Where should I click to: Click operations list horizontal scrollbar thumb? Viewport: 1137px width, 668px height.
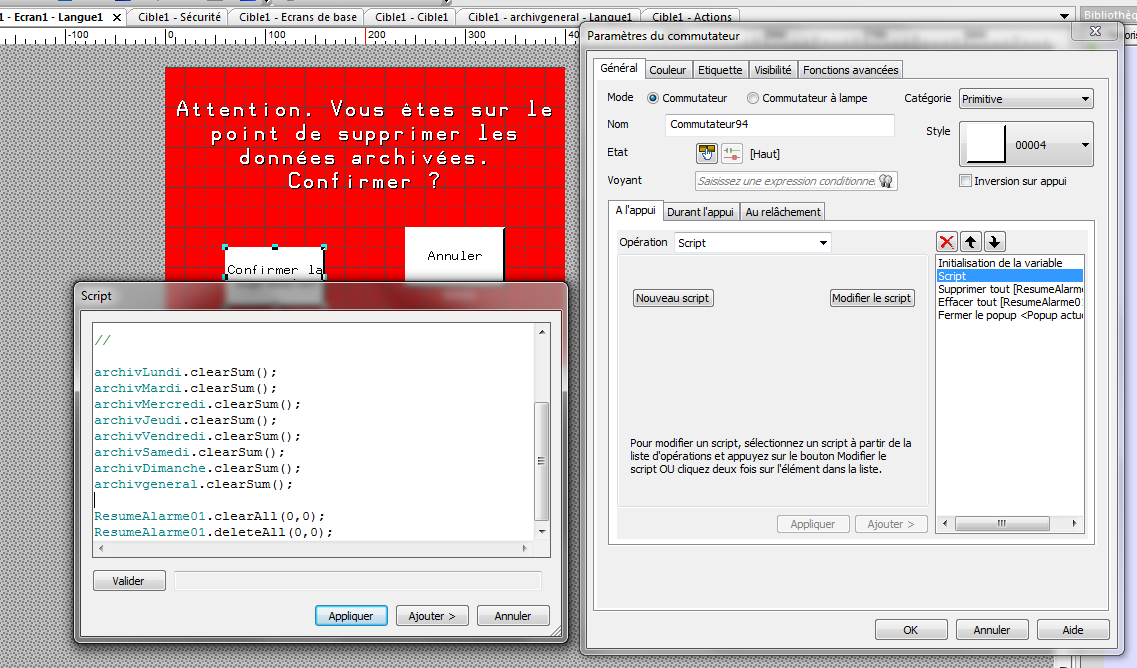pos(1002,524)
